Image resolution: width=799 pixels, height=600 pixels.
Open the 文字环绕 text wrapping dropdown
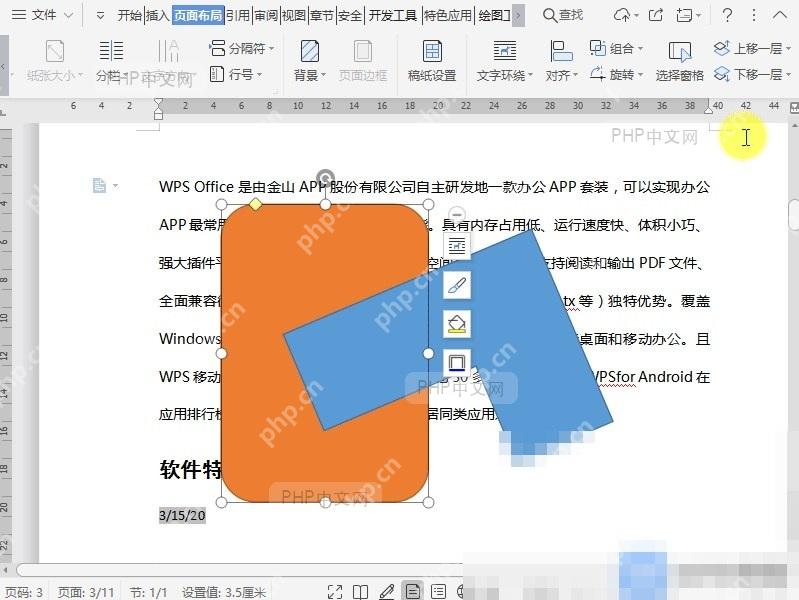(504, 61)
